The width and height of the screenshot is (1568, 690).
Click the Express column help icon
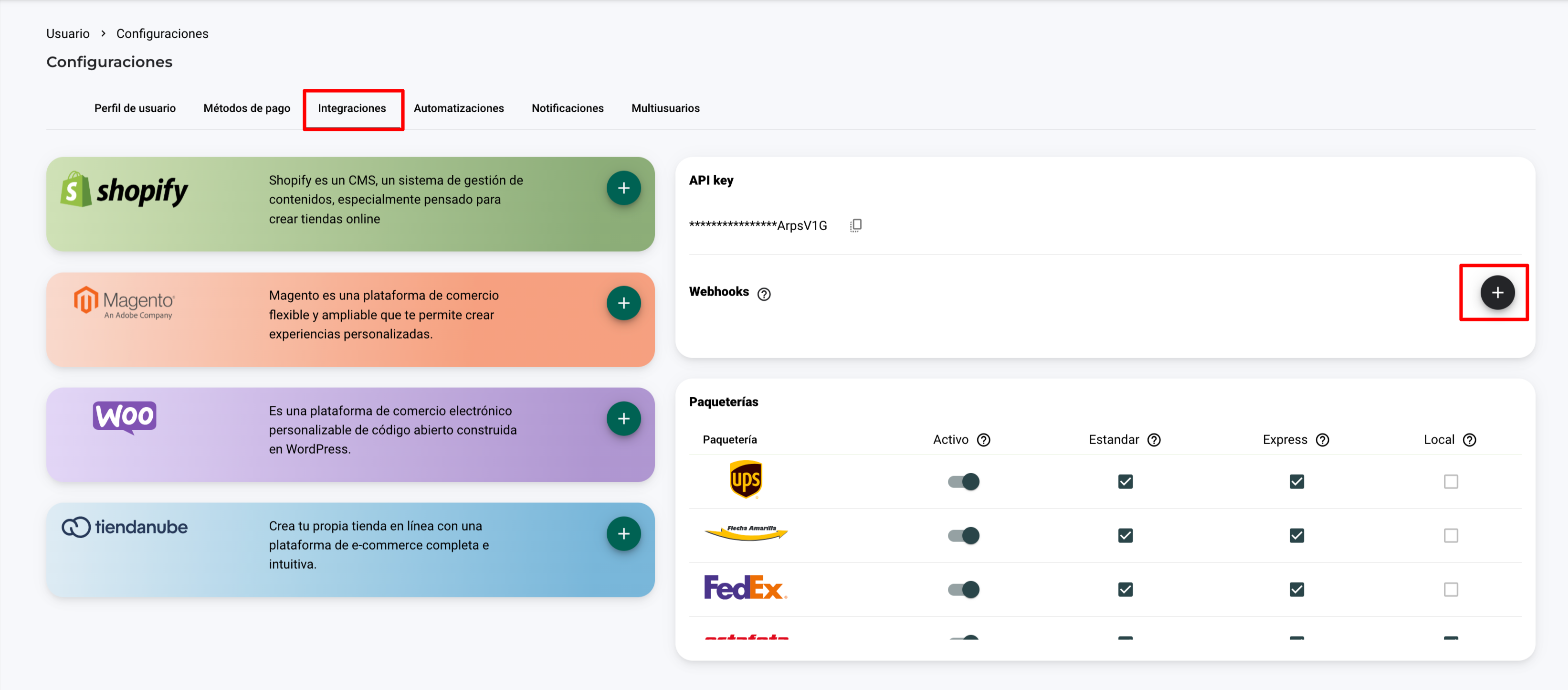click(1322, 440)
